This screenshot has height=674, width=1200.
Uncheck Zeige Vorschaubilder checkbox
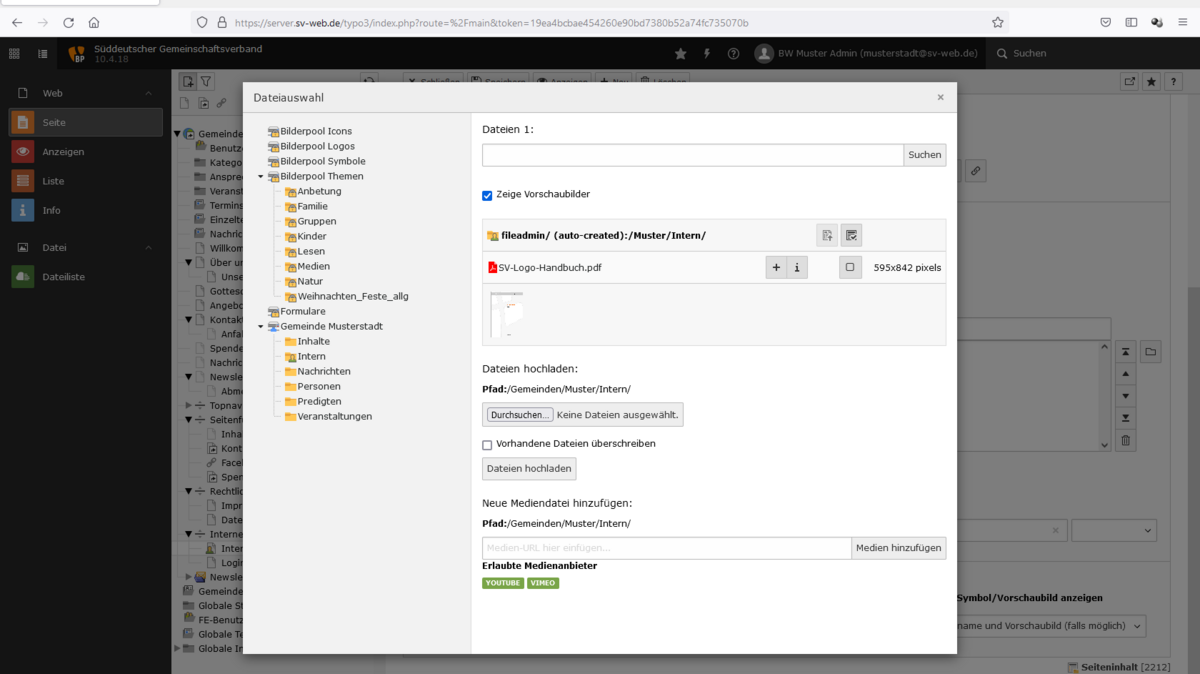coord(488,196)
